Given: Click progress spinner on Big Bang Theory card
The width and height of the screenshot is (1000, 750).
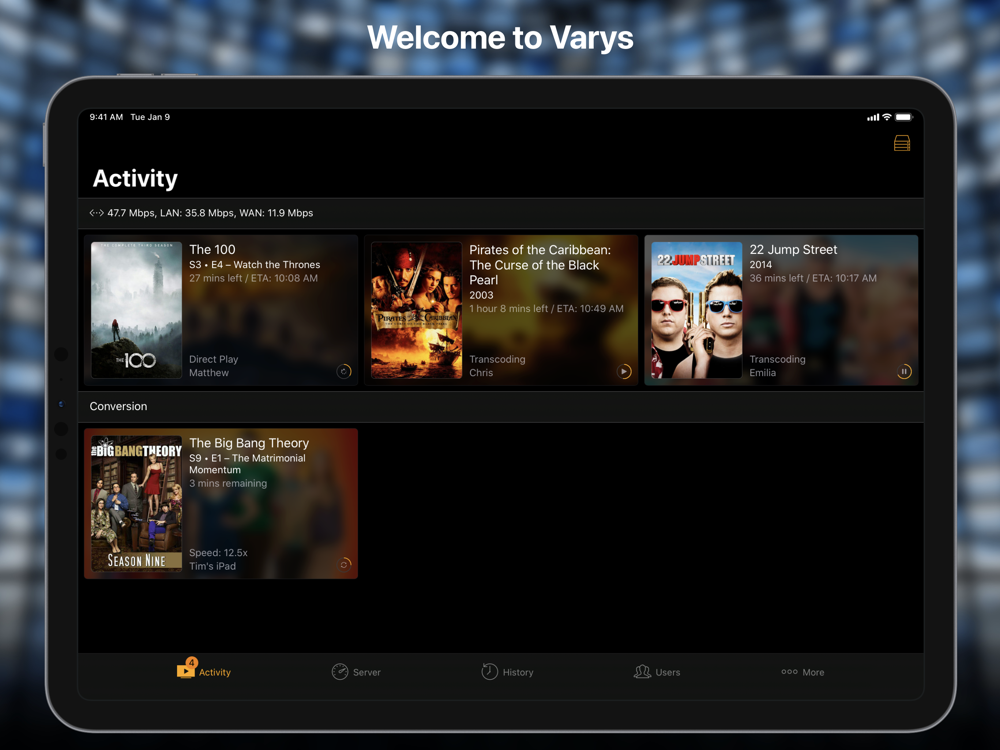Looking at the screenshot, I should coord(344,564).
